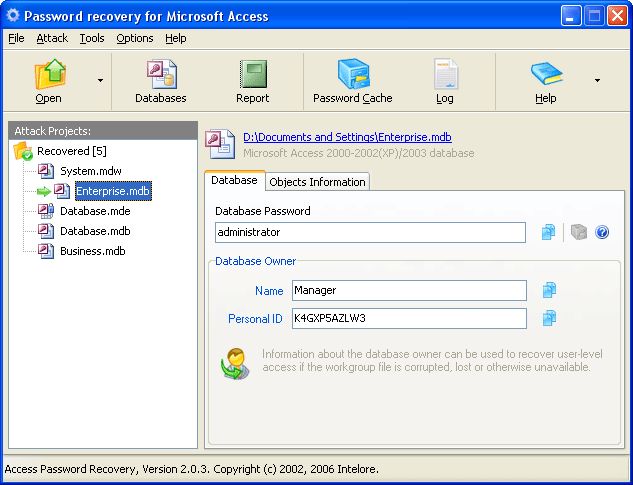Click the blue question mark help icon
This screenshot has height=485, width=633.
point(602,232)
